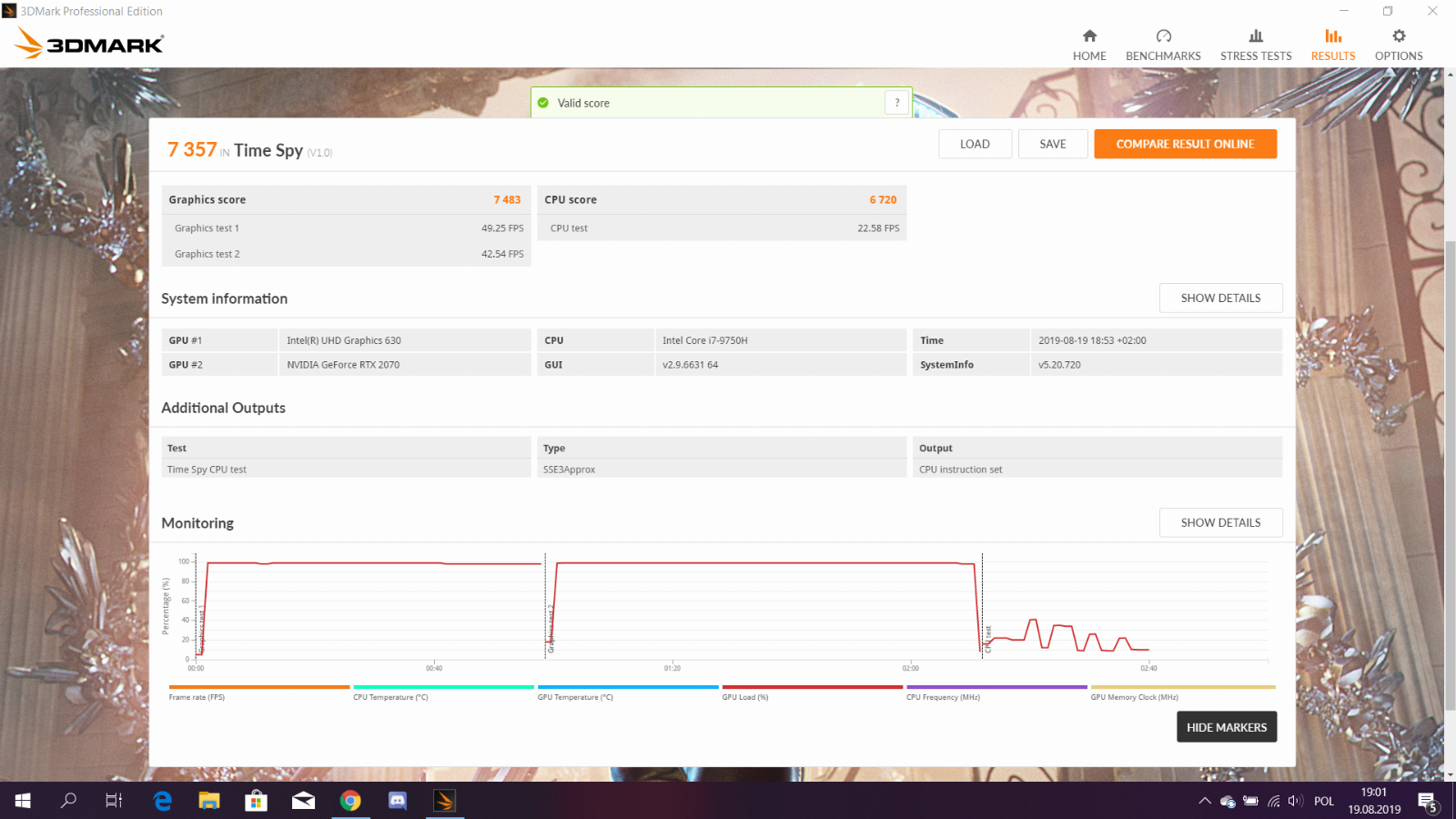This screenshot has width=1456, height=819.
Task: Show details for System information
Action: pos(1220,298)
